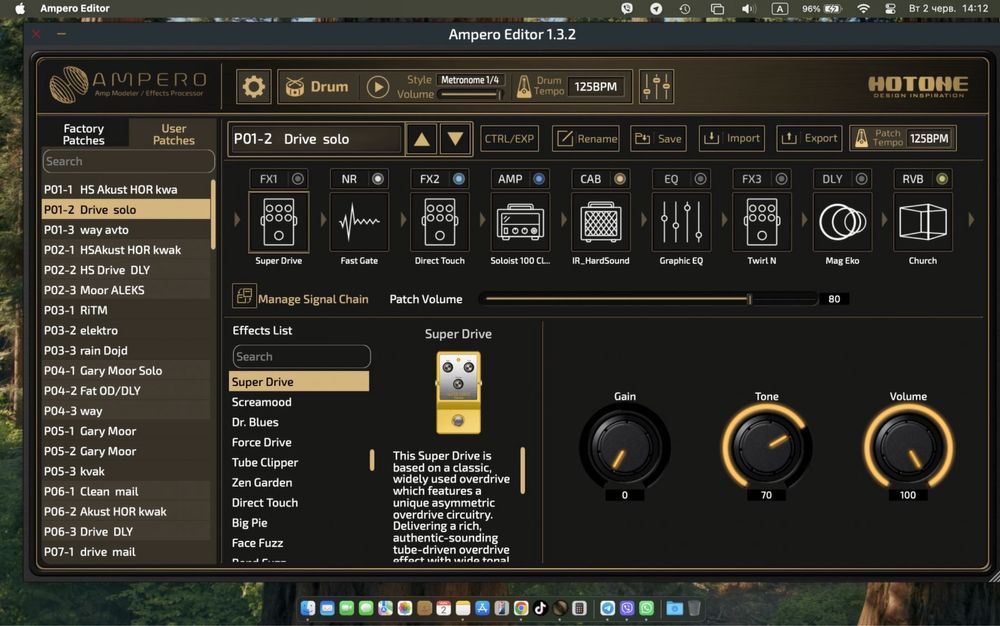This screenshot has width=1000, height=626.
Task: Select the Graphic EQ module
Action: click(681, 221)
